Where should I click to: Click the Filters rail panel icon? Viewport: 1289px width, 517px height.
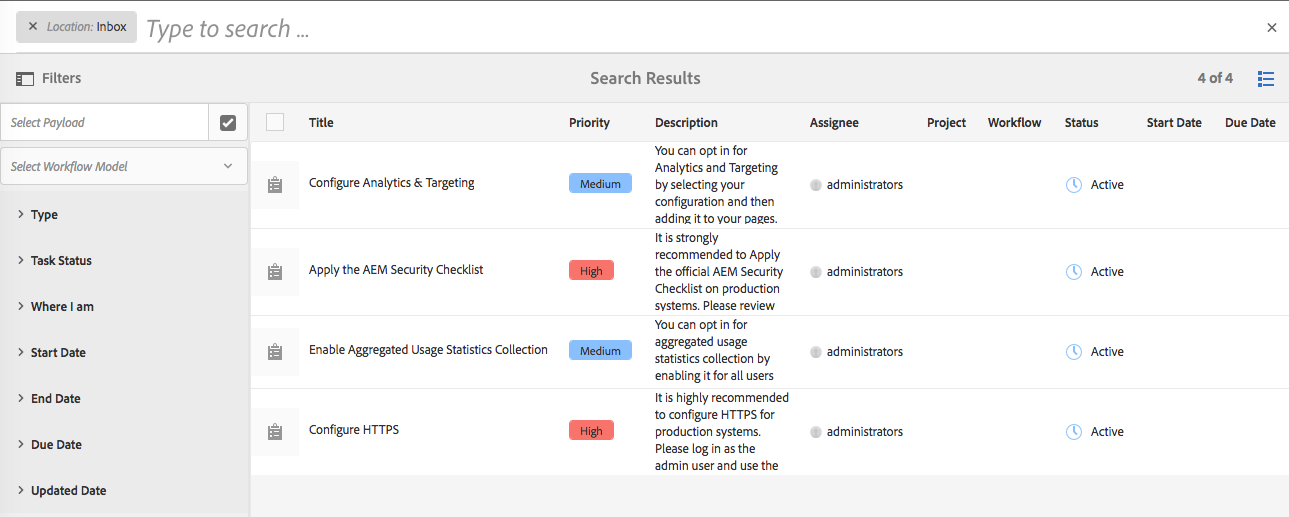(x=25, y=78)
